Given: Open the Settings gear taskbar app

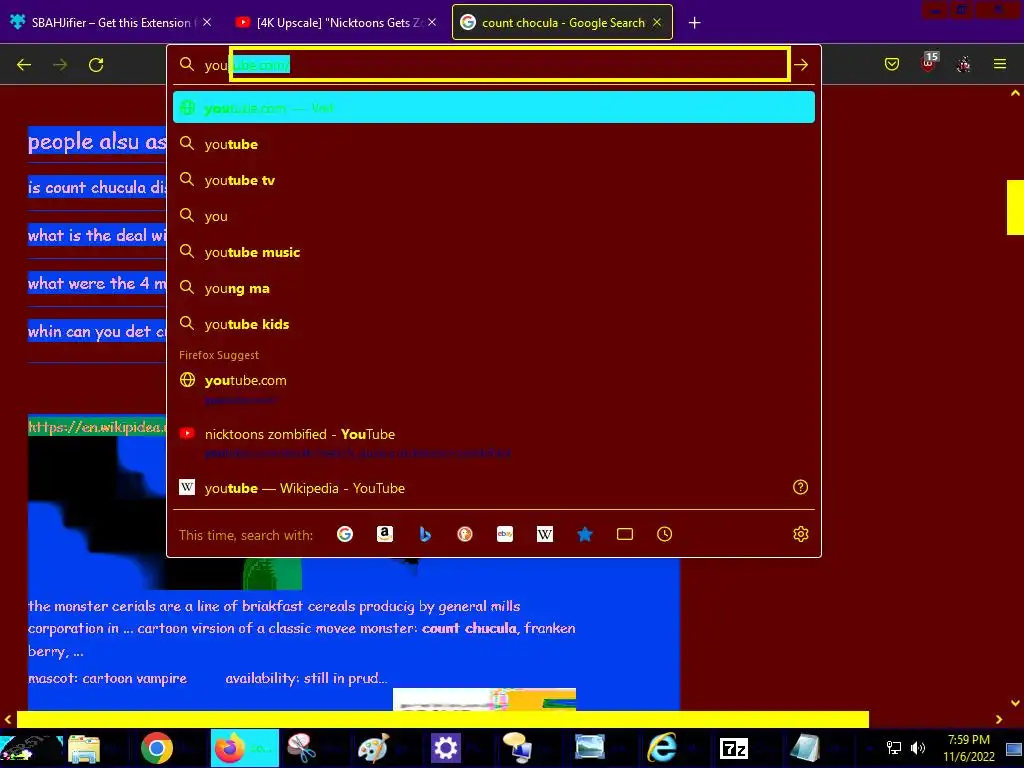Looking at the screenshot, I should (445, 748).
